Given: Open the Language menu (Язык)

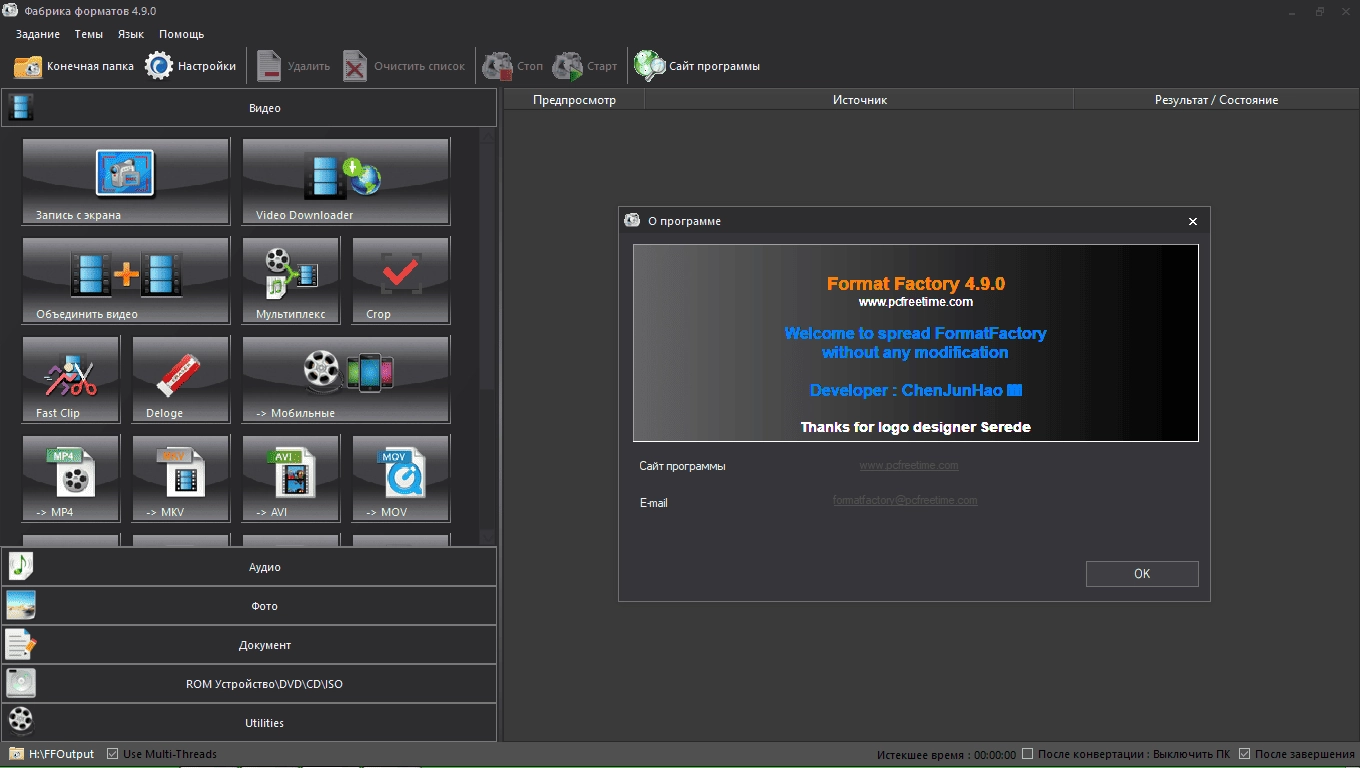Looking at the screenshot, I should (x=131, y=34).
